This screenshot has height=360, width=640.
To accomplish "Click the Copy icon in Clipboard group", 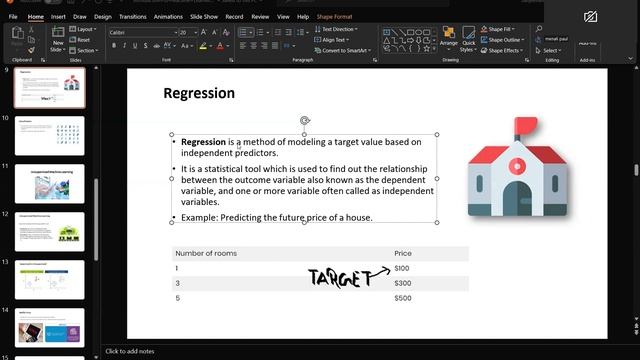I will [x=31, y=40].
